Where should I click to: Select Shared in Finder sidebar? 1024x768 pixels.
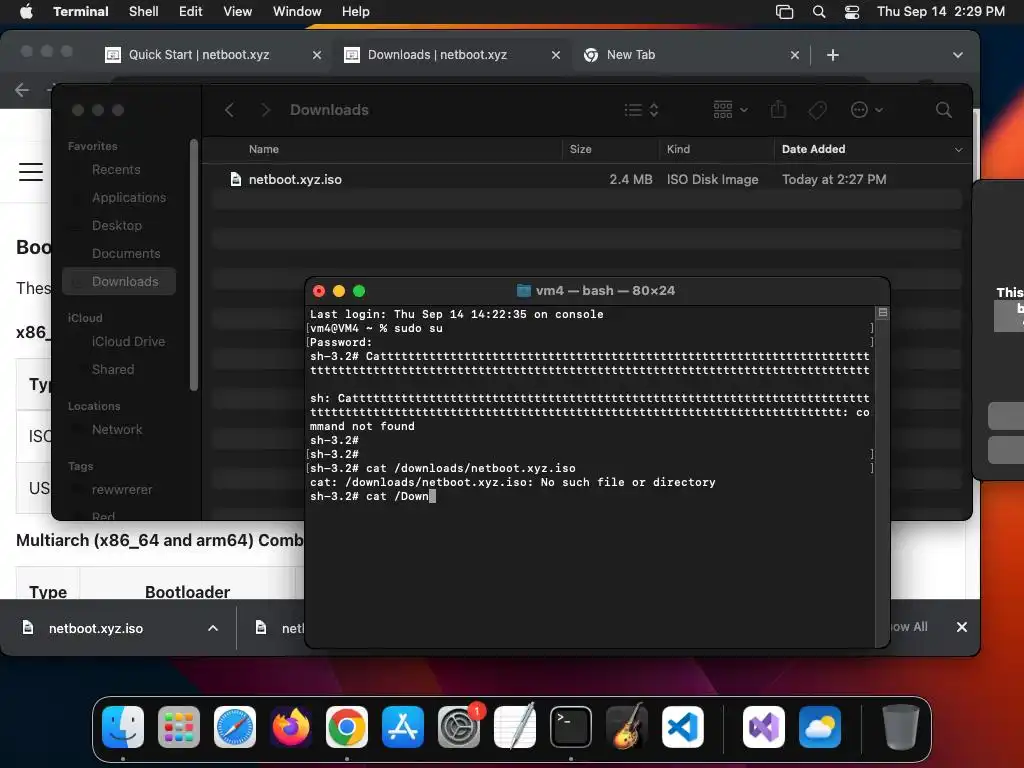(113, 370)
